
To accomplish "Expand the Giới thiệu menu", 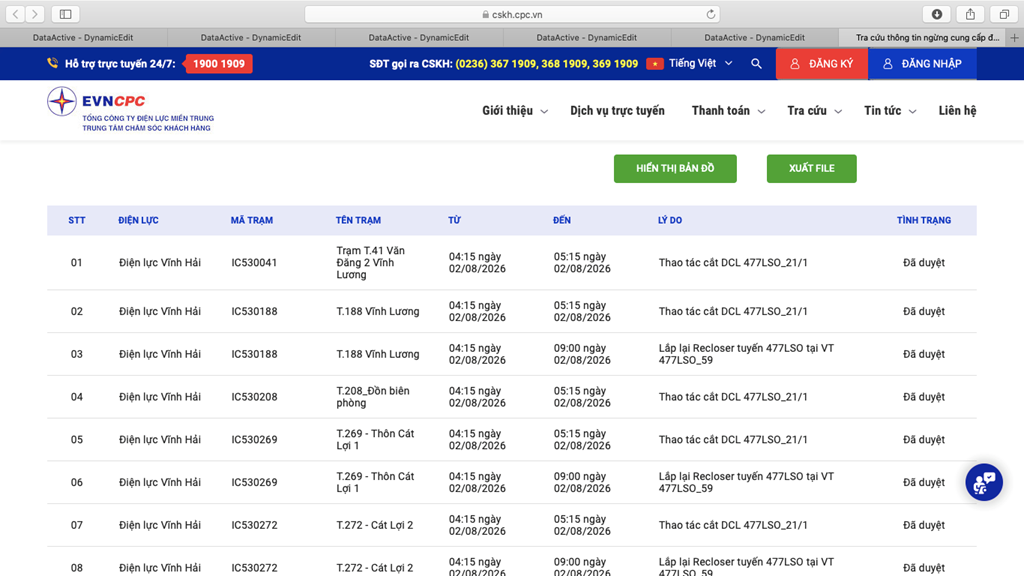I will (x=515, y=110).
